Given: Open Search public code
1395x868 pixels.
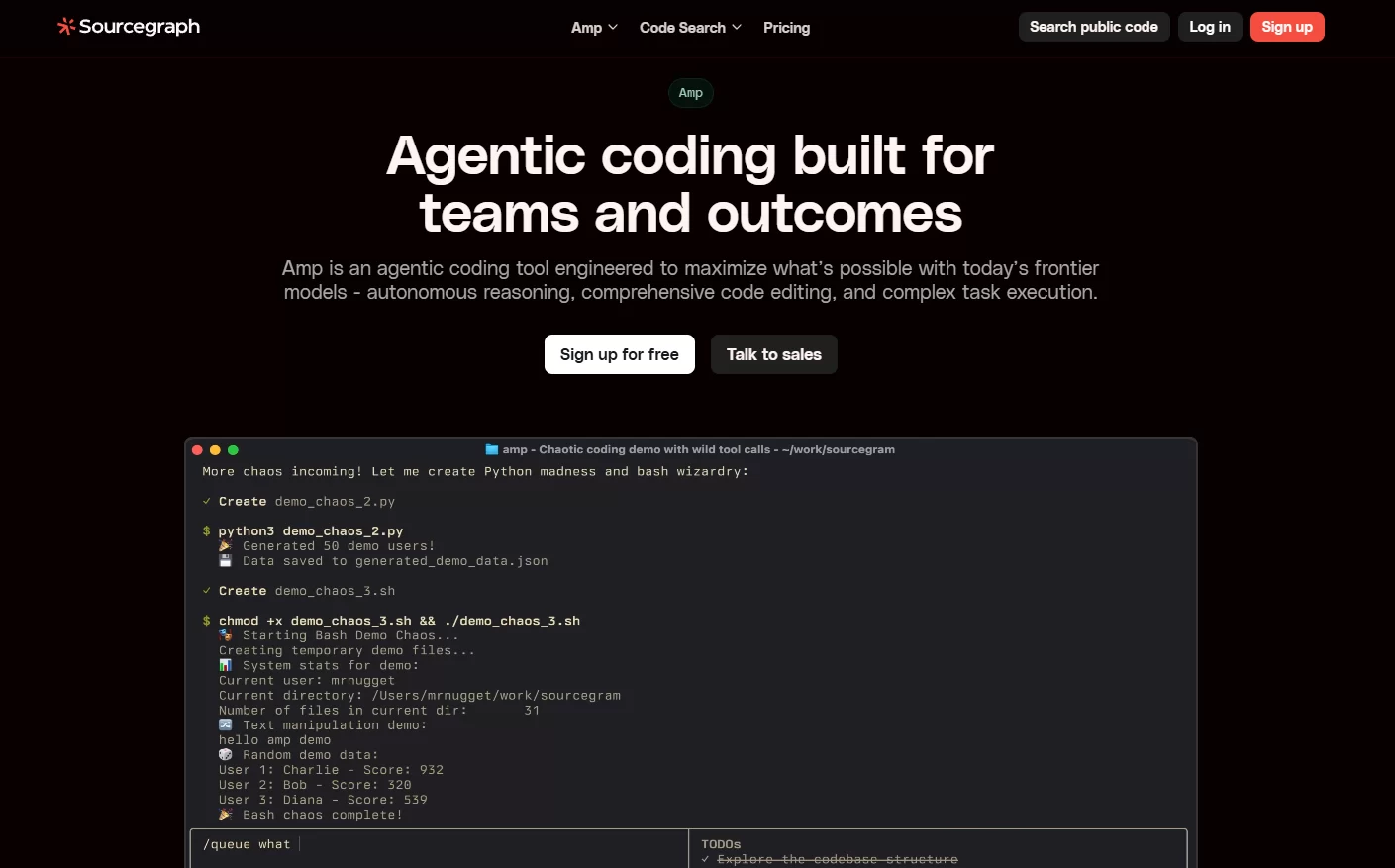Looking at the screenshot, I should (x=1093, y=27).
